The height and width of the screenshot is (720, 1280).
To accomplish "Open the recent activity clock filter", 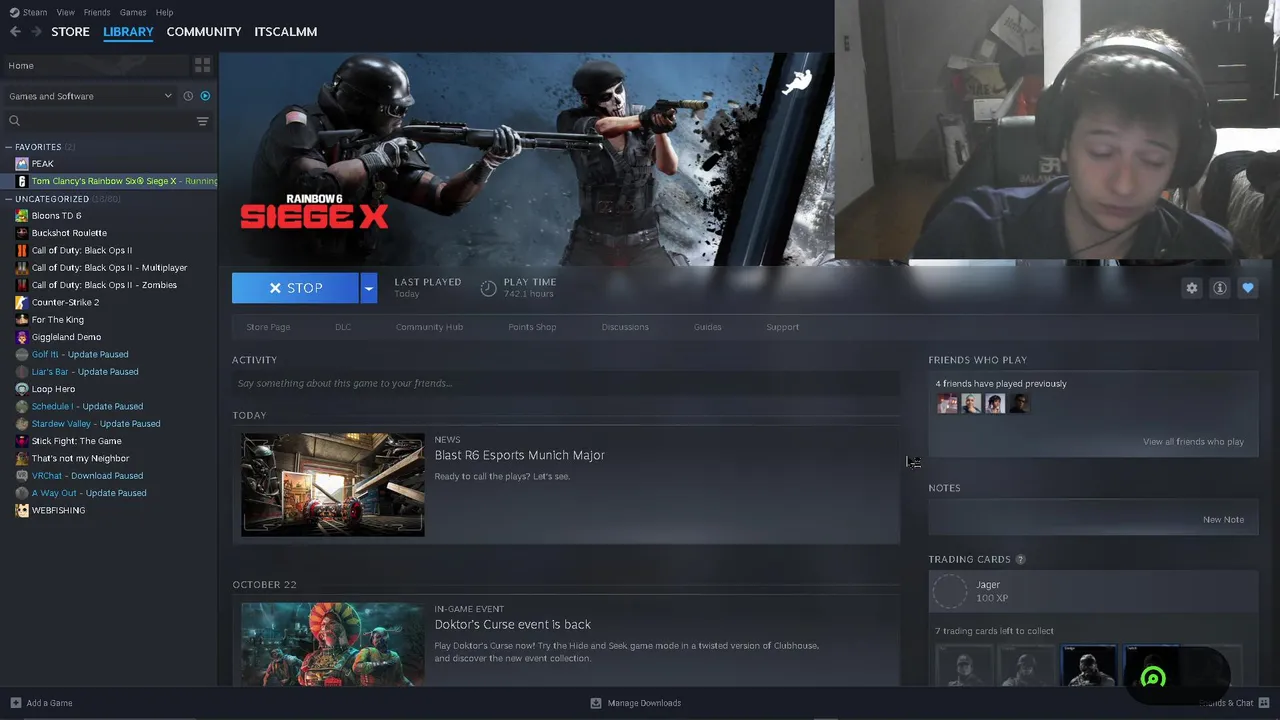I will click(x=188, y=96).
